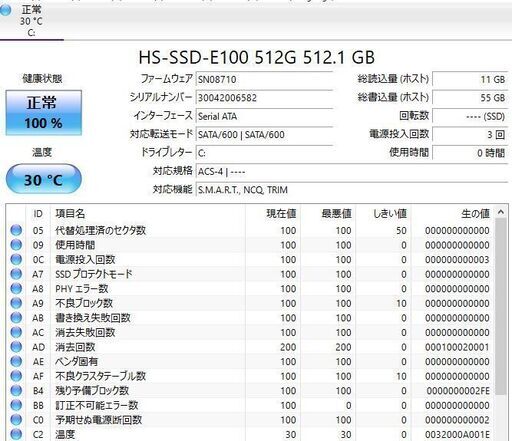Click raw value 0000000002FE in row B4
Screen dimensions: 512x441
point(458,391)
